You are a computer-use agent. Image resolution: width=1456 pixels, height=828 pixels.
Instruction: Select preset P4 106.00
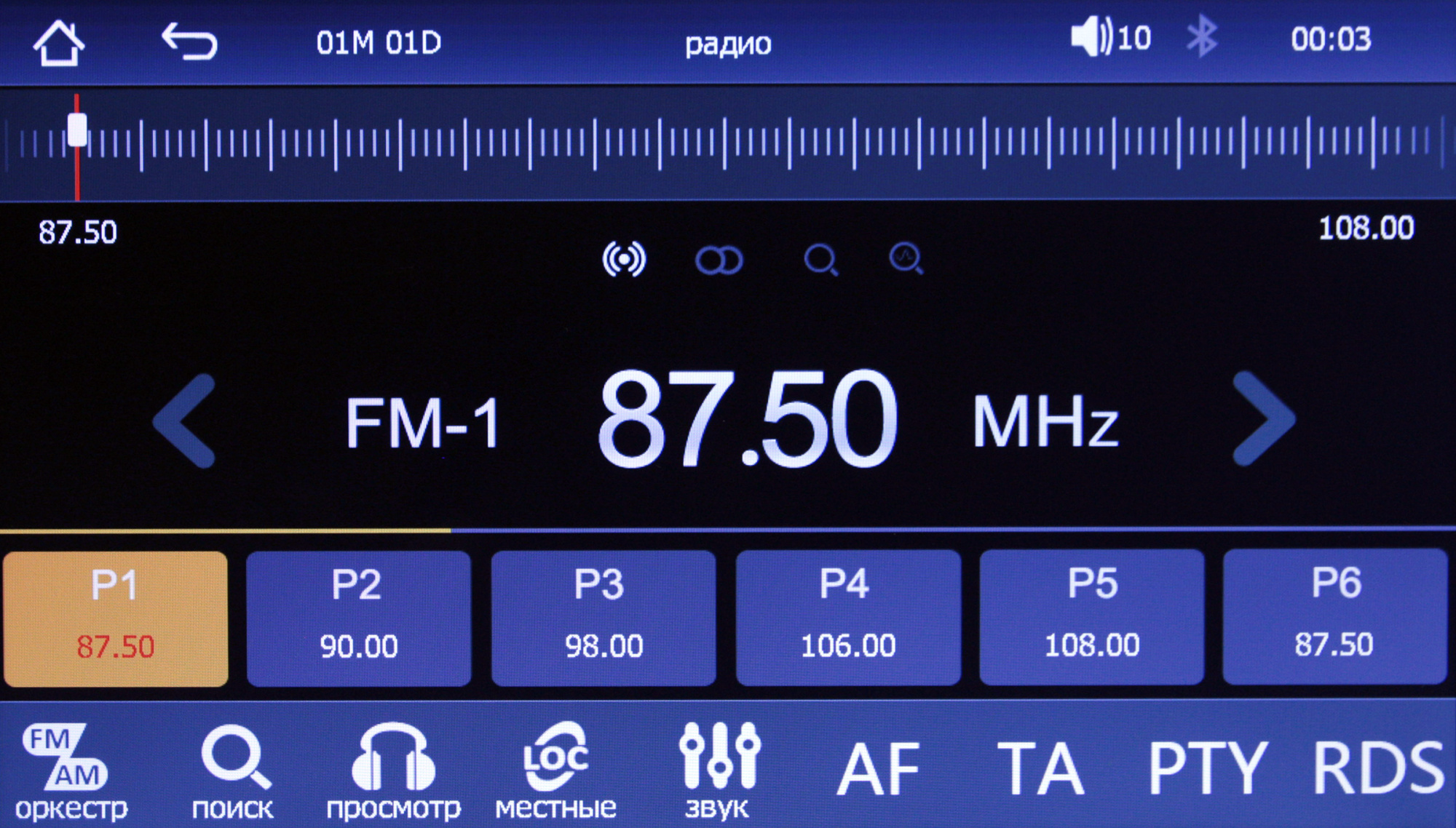click(x=848, y=617)
